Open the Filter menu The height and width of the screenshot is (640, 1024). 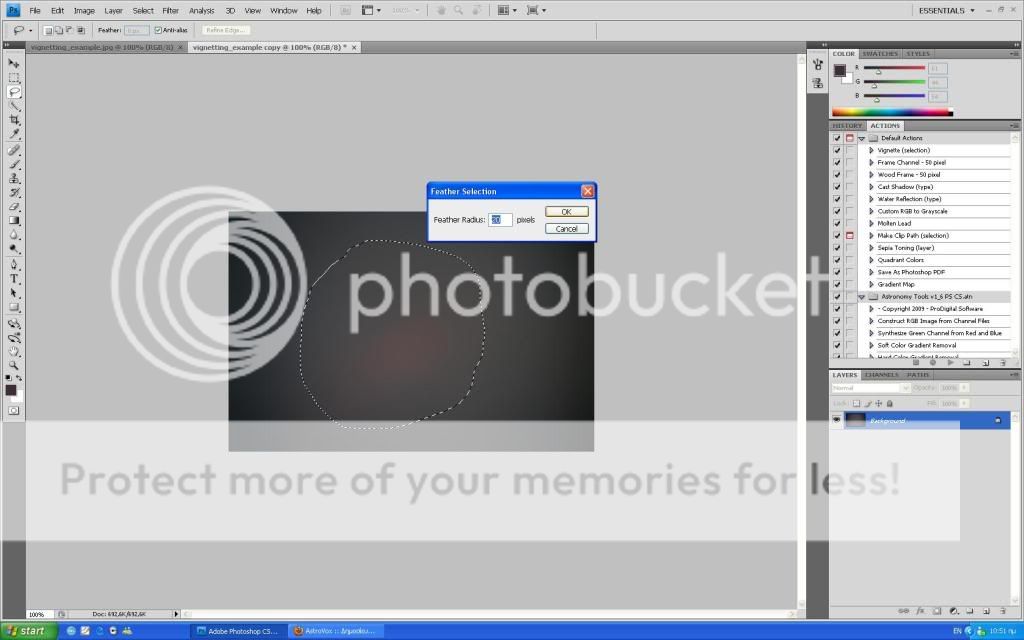point(170,10)
